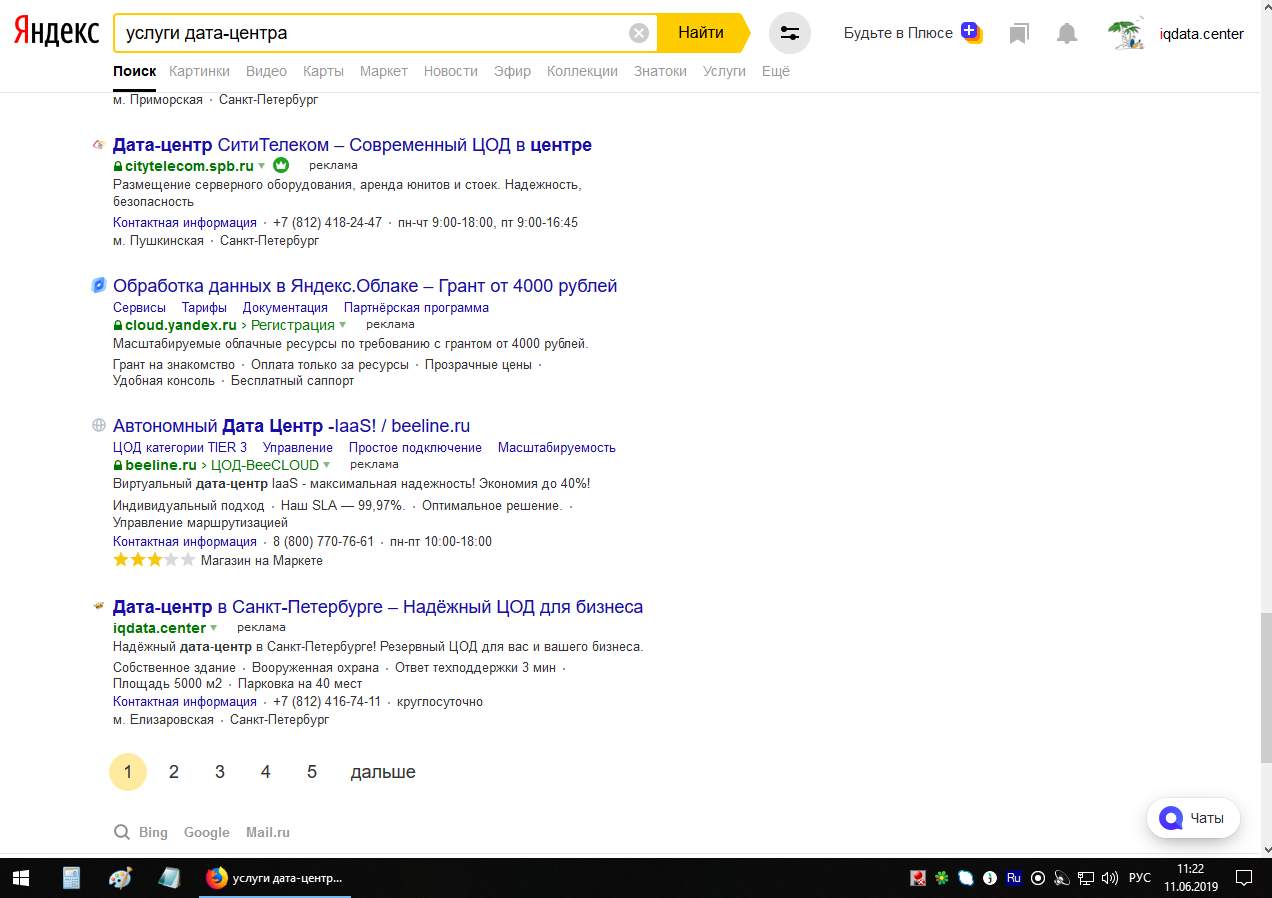Open ЦОД категории TIER 3 sitelink
This screenshot has width=1272, height=898.
(x=180, y=447)
